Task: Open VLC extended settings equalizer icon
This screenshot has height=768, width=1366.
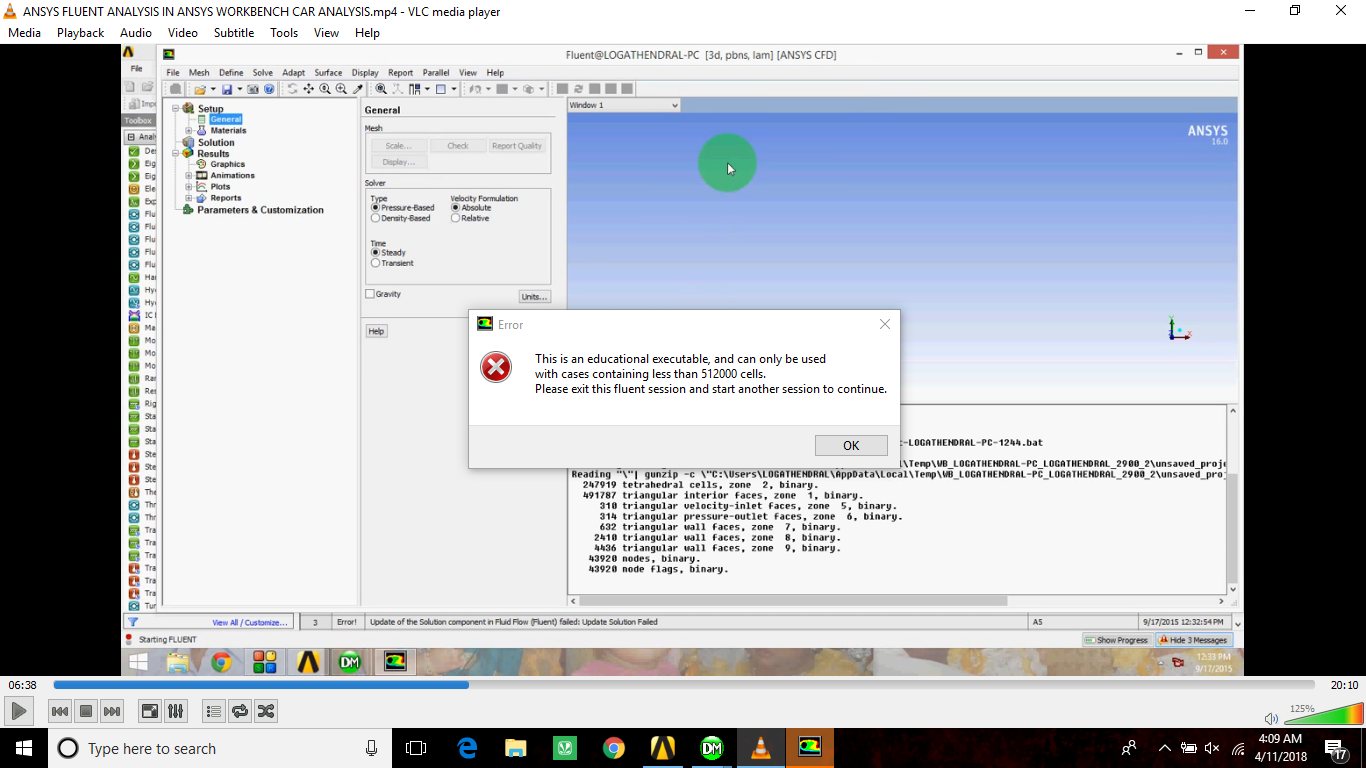Action: 176,711
